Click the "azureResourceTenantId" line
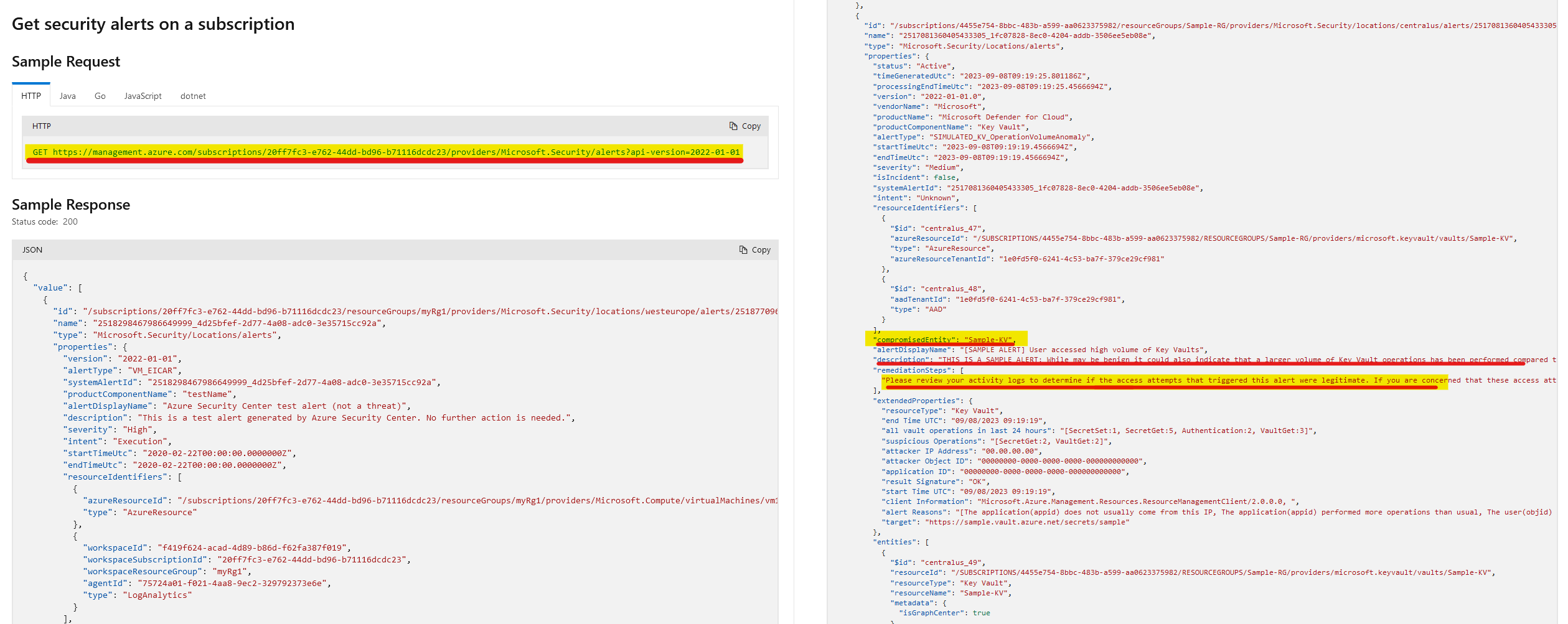 point(1027,259)
